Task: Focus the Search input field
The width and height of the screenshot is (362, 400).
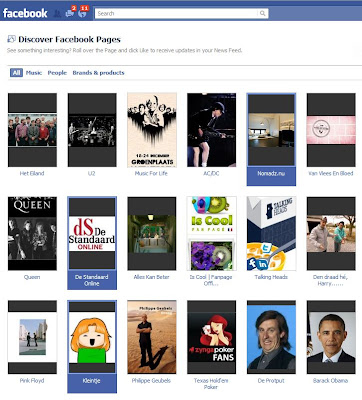Action: point(176,13)
